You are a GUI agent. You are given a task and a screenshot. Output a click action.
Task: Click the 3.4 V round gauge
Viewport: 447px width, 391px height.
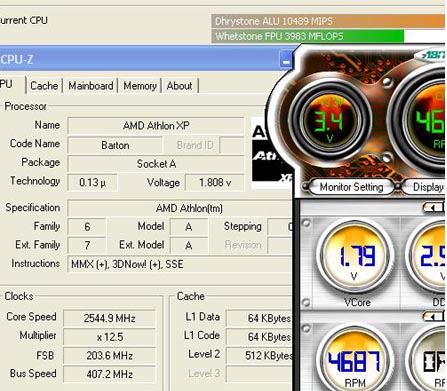pyautogui.click(x=330, y=121)
